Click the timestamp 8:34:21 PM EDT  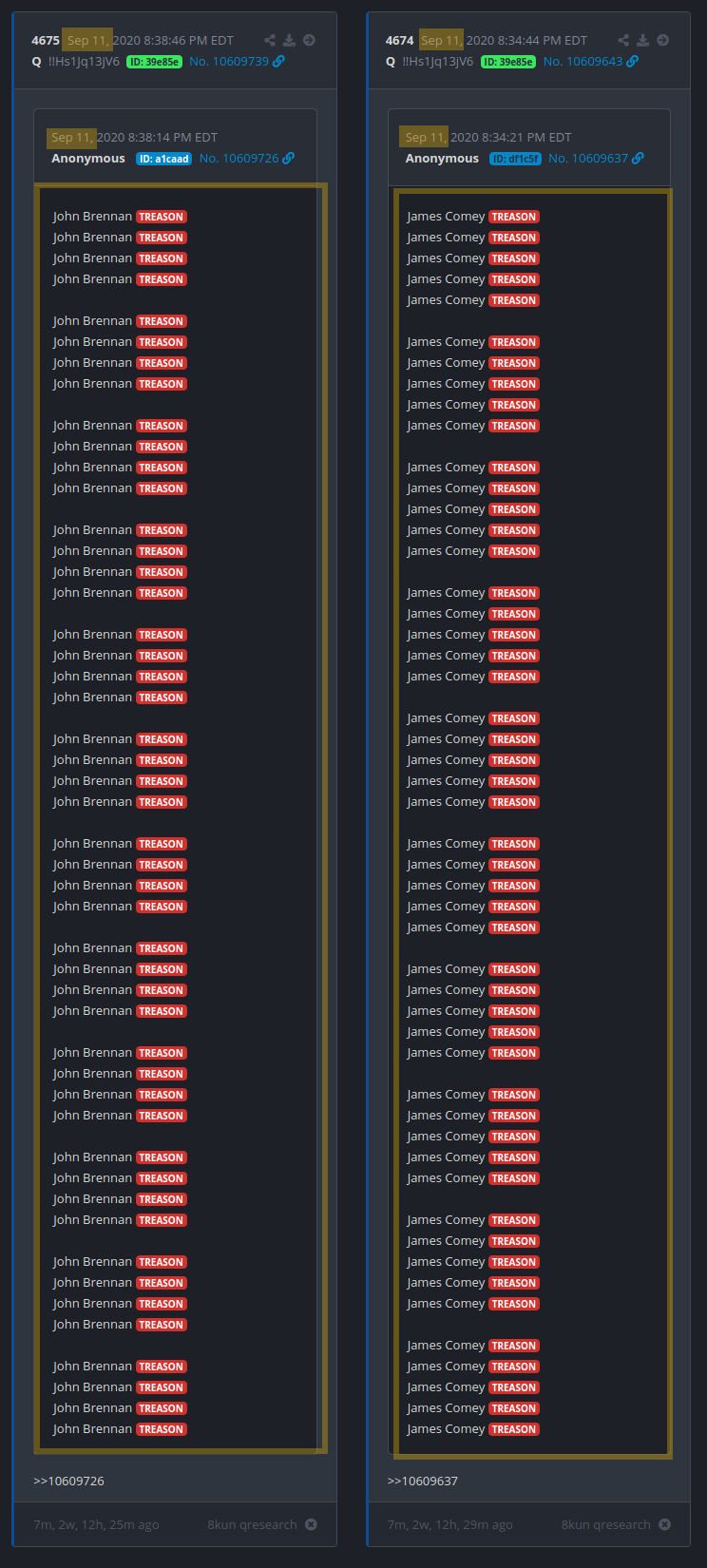point(527,137)
